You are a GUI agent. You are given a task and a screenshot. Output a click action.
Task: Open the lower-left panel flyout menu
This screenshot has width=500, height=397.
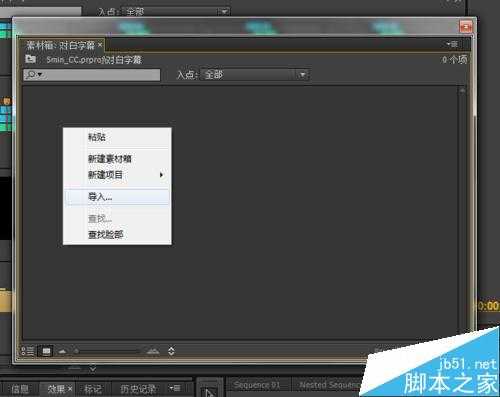pos(175,388)
